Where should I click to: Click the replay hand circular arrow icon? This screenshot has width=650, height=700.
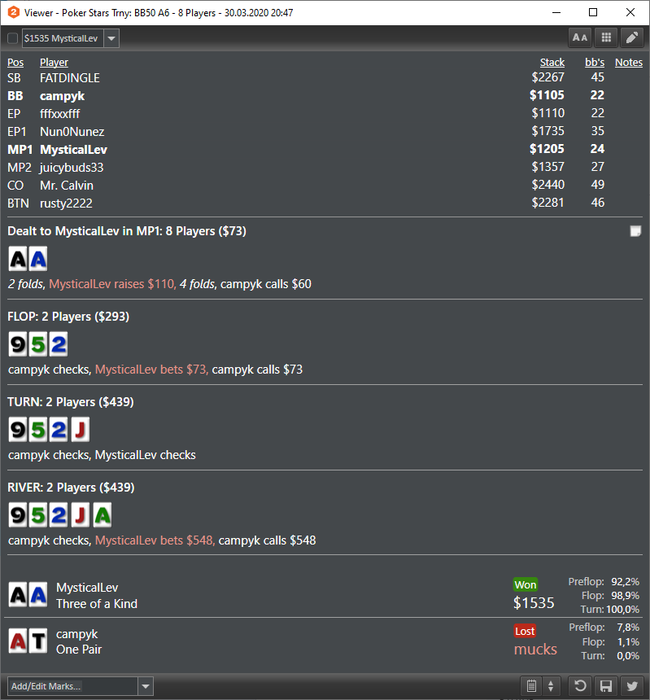pos(580,686)
